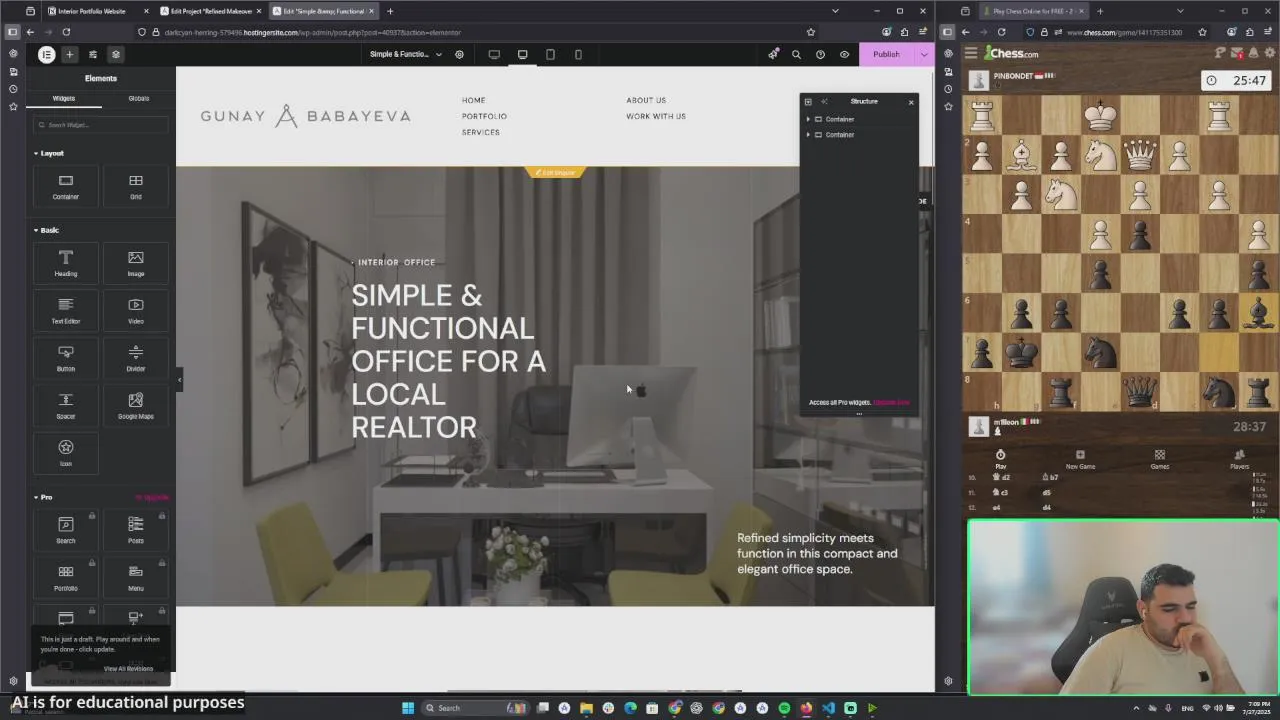Click the Publish button
This screenshot has width=1280, height=720.
886,54
